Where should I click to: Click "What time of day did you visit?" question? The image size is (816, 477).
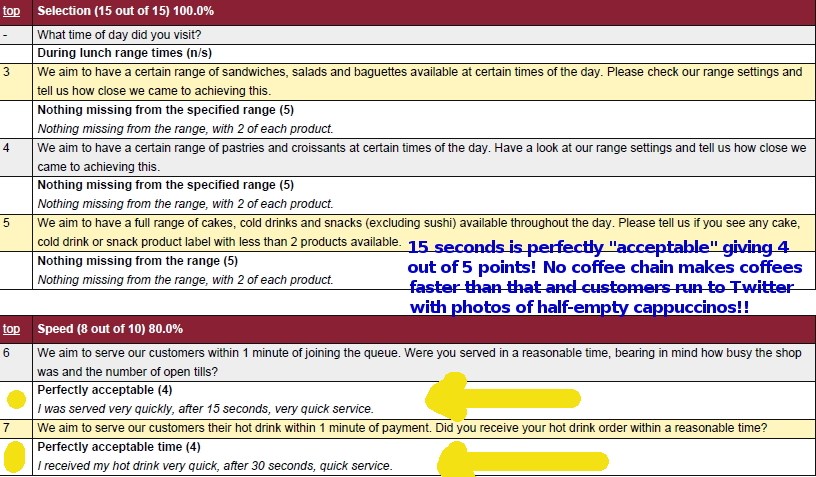pos(120,34)
